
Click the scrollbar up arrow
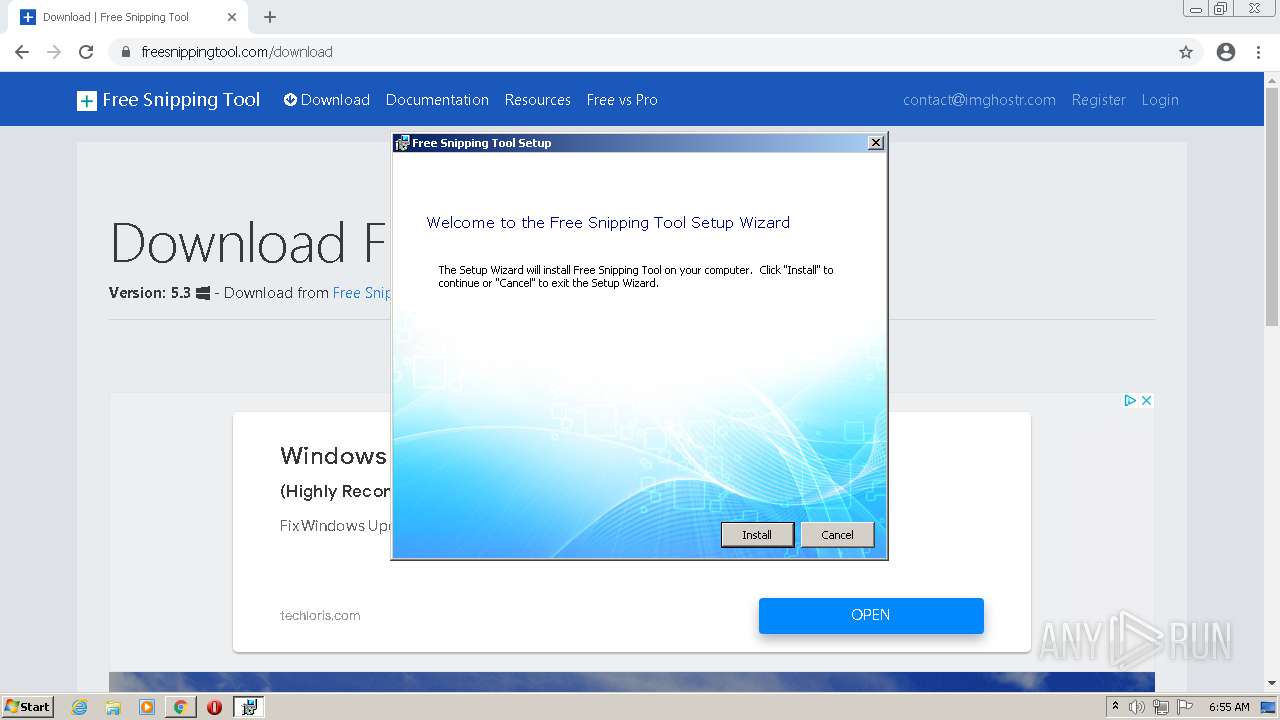1272,80
